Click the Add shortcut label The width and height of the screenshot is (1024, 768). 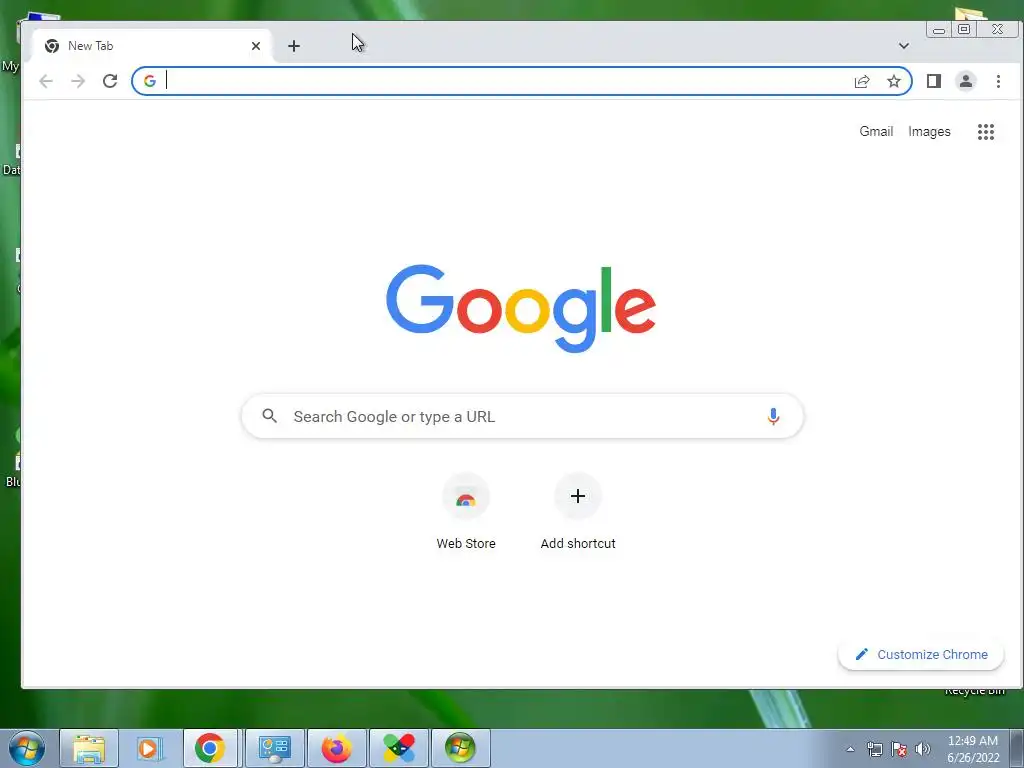pyautogui.click(x=578, y=543)
